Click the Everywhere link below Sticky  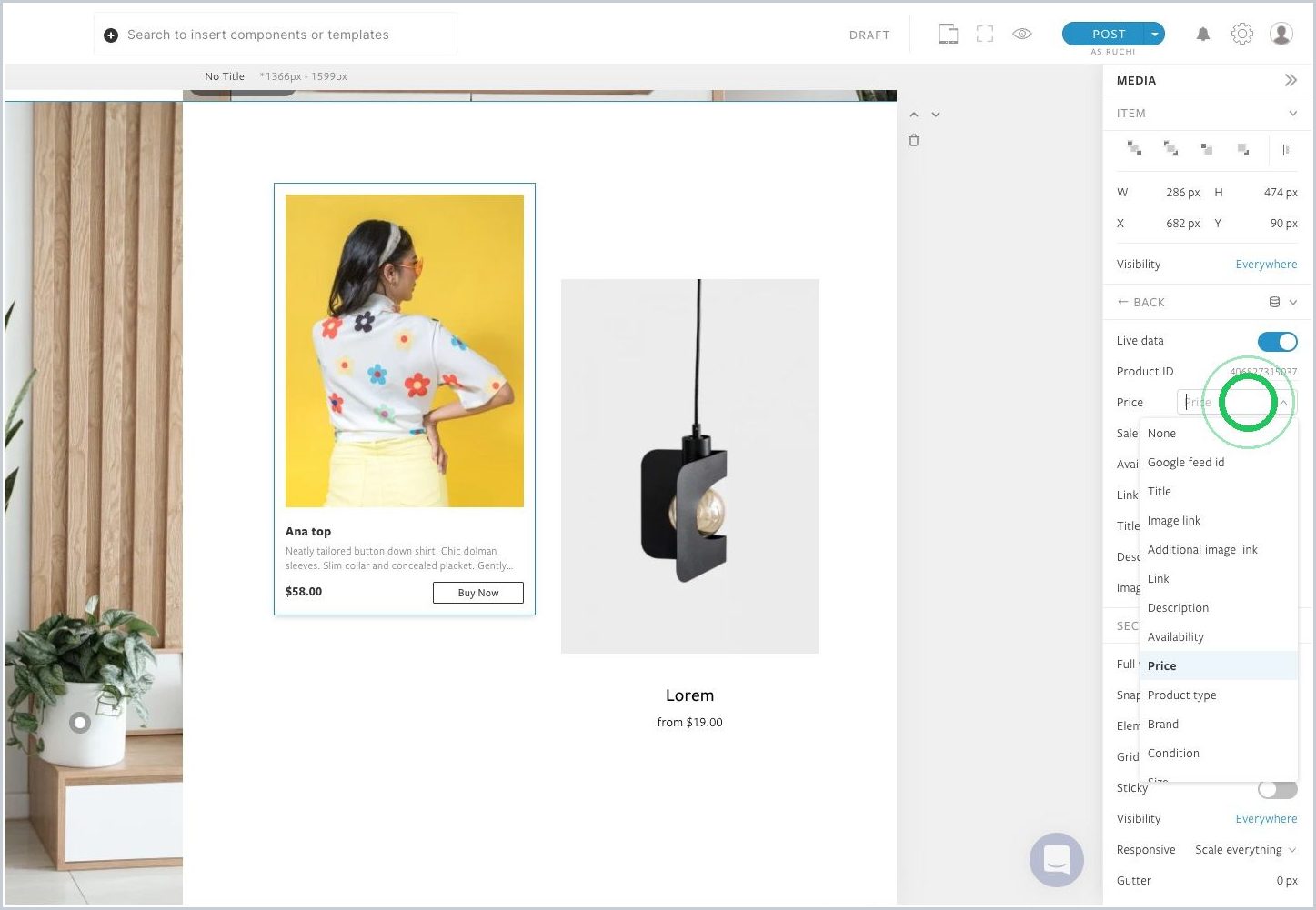[1266, 819]
